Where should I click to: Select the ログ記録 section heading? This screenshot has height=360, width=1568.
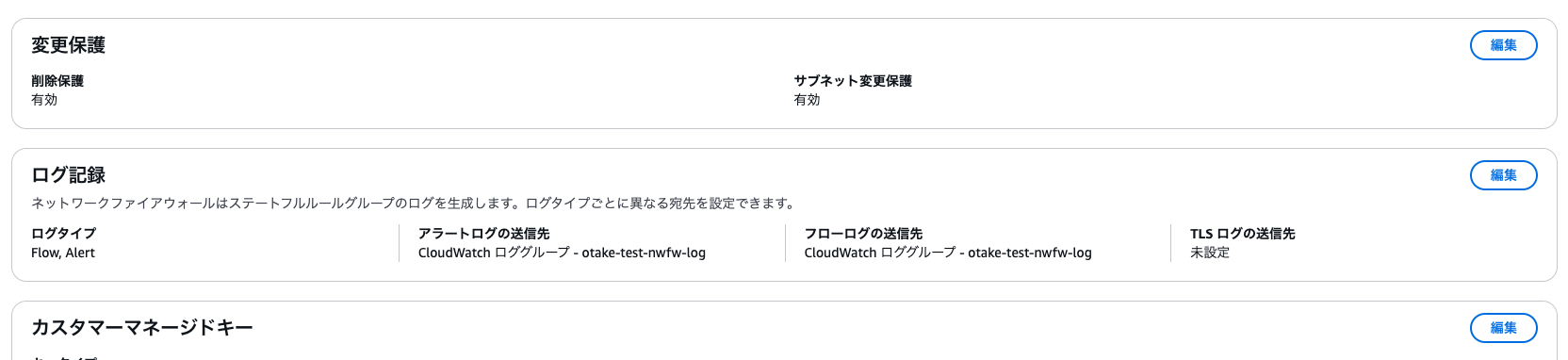tap(68, 175)
